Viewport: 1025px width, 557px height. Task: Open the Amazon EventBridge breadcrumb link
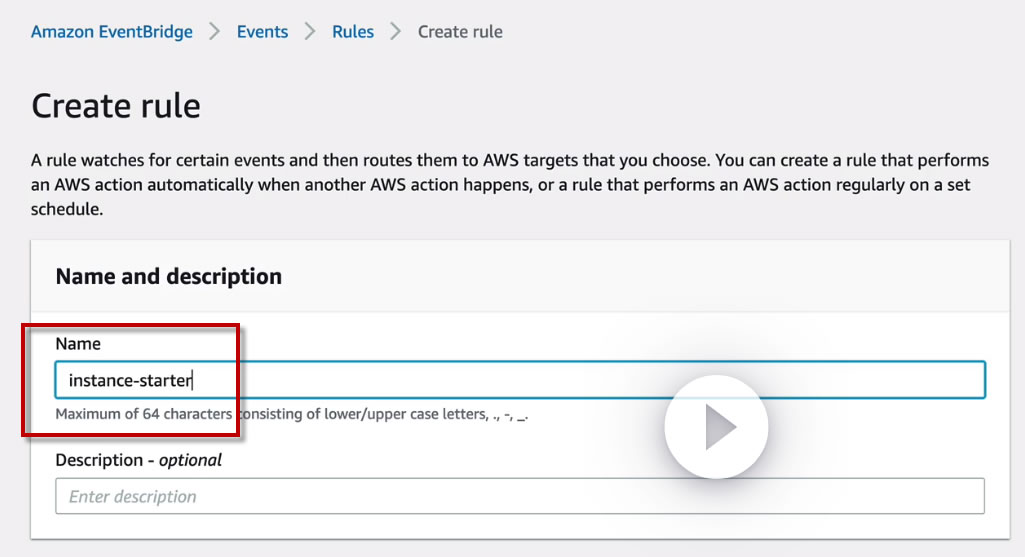tap(111, 32)
